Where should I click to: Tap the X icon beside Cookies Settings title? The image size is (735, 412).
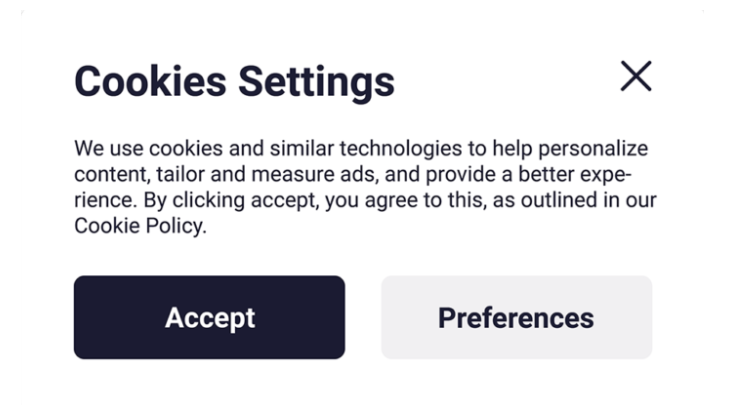click(636, 76)
